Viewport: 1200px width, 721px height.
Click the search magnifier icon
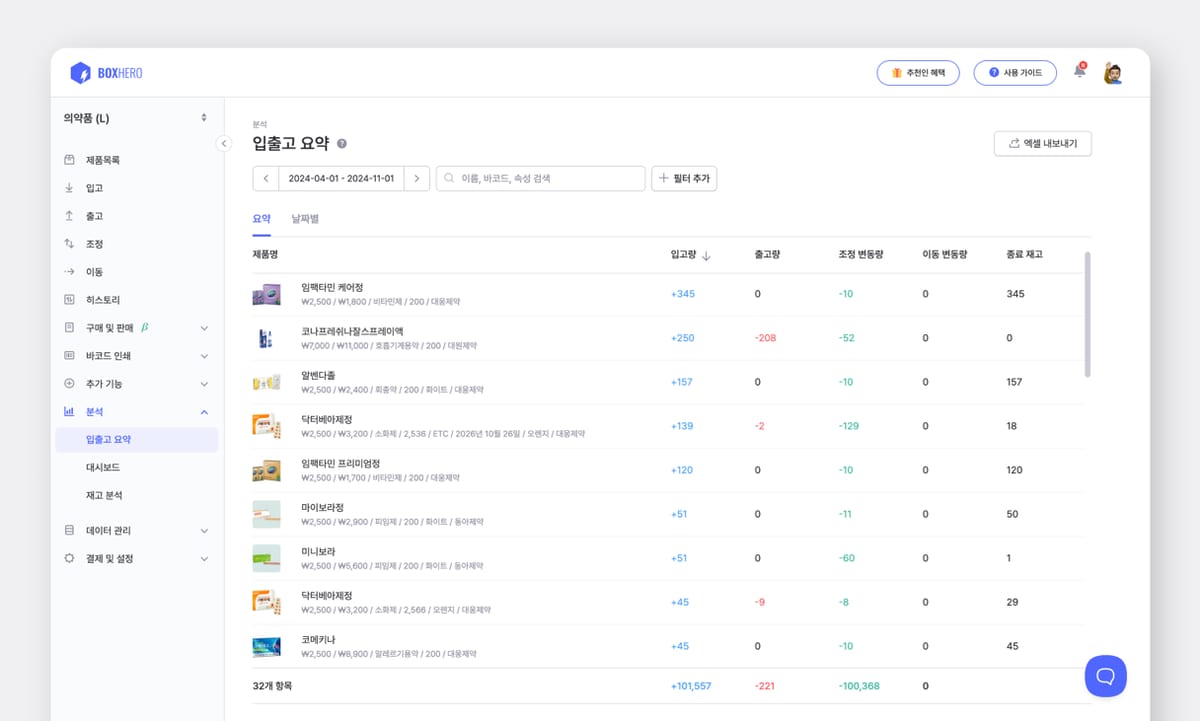449,178
